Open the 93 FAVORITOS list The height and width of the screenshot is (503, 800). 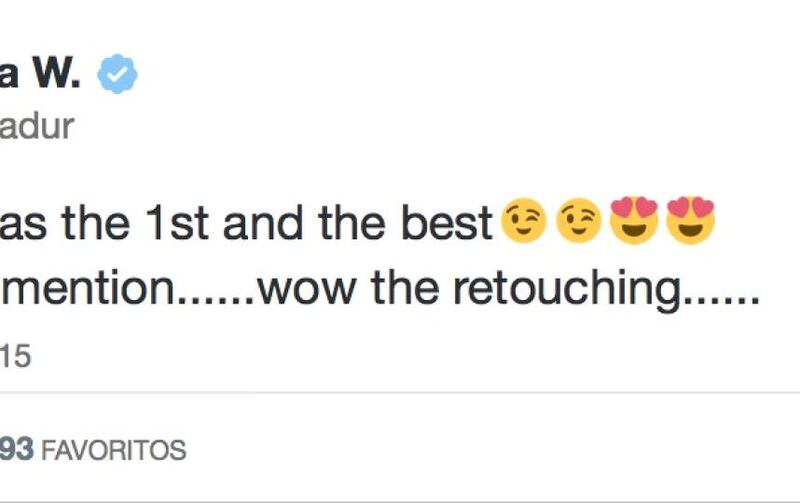click(93, 450)
